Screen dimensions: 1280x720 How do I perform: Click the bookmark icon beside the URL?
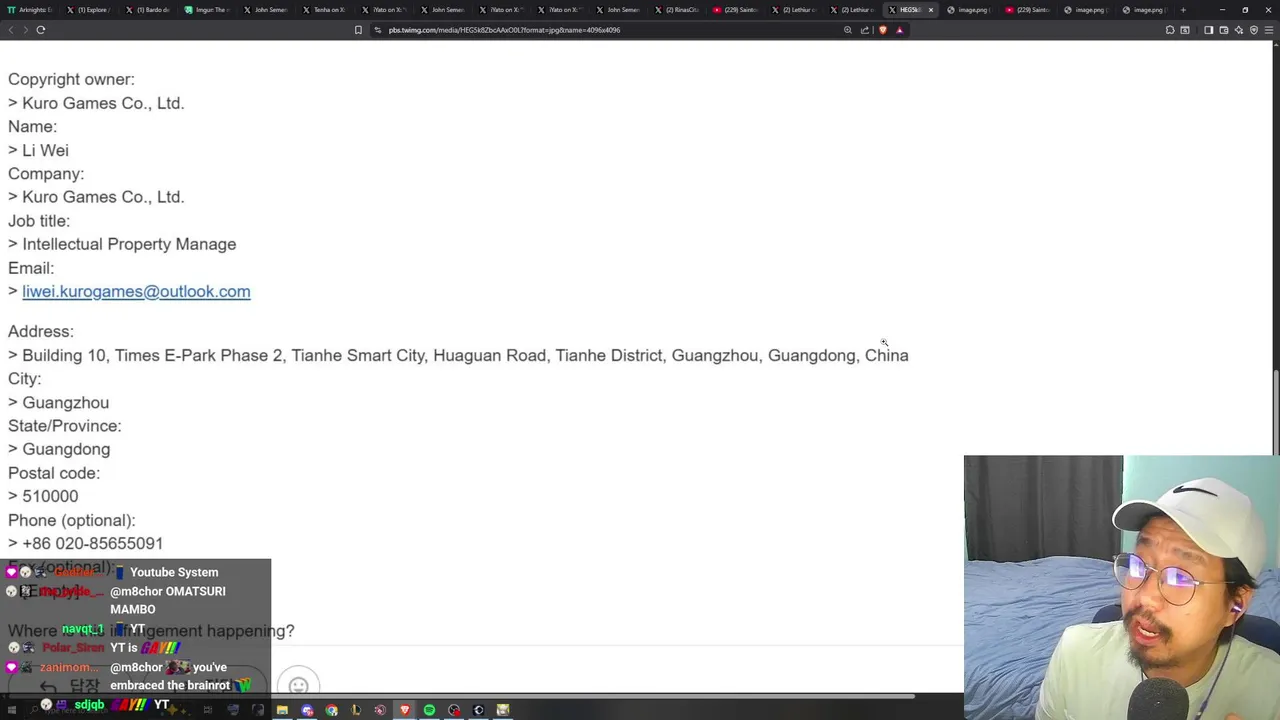358,30
